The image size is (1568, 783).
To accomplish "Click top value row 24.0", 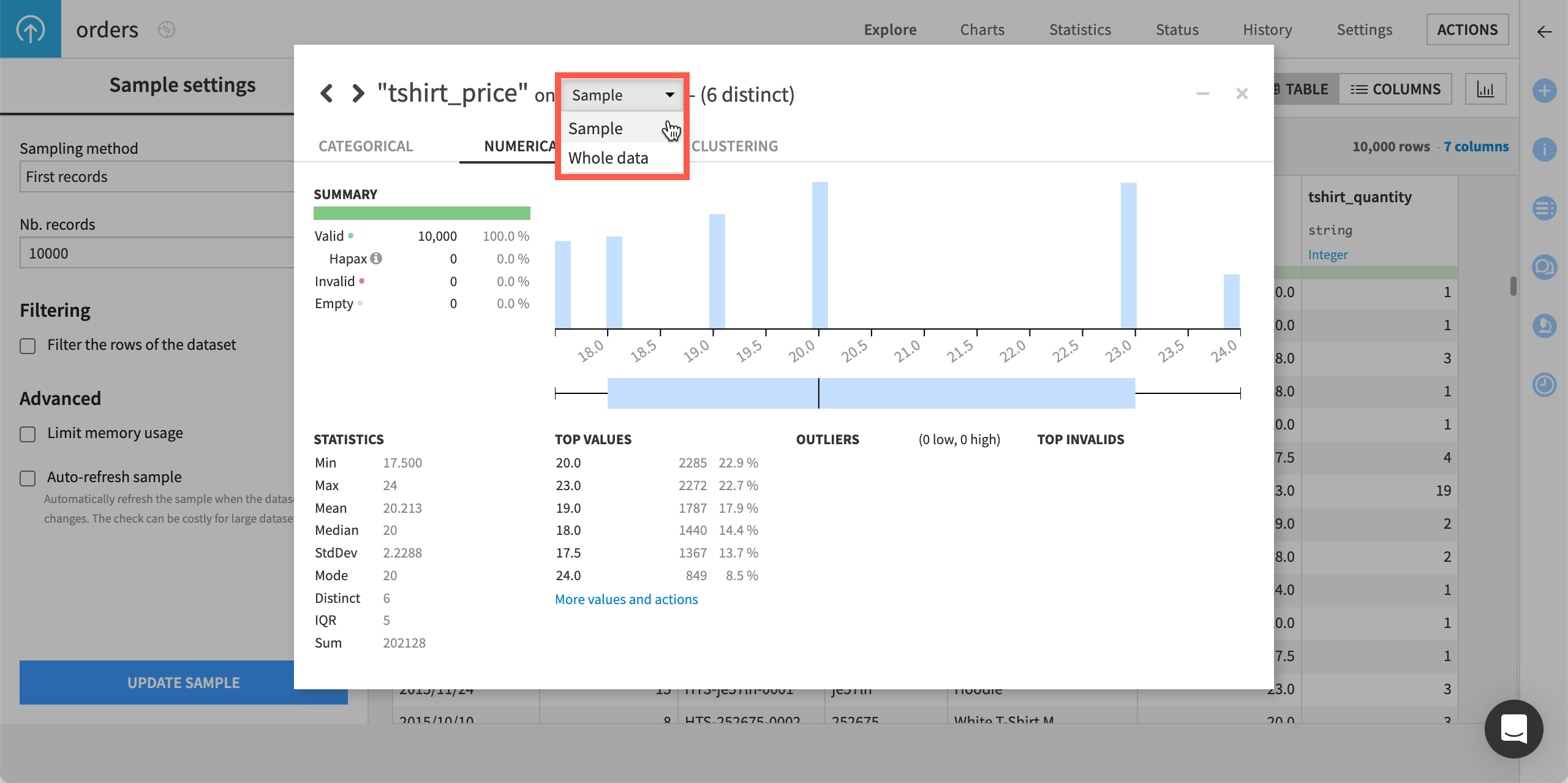I will (x=657, y=575).
